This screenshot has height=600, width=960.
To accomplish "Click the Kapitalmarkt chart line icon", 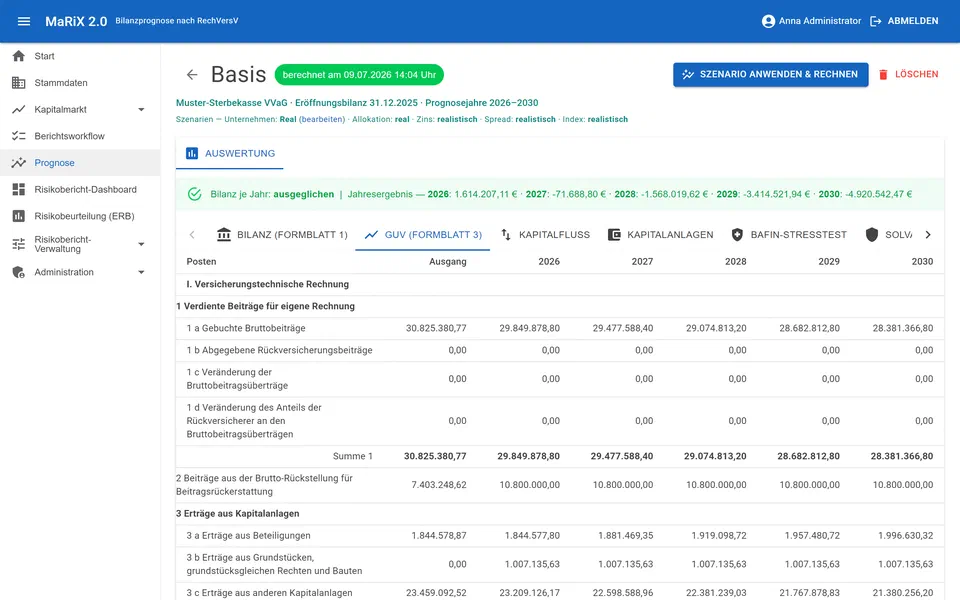I will (19, 109).
